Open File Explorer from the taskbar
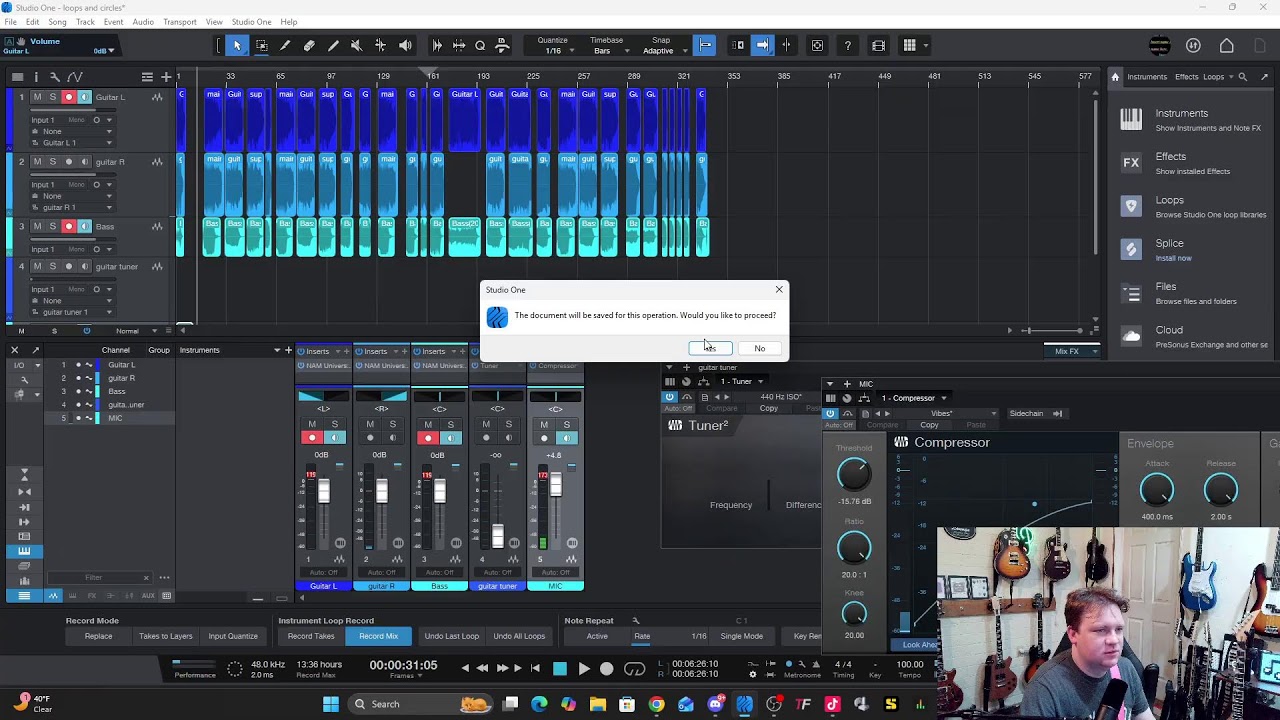 (x=598, y=704)
